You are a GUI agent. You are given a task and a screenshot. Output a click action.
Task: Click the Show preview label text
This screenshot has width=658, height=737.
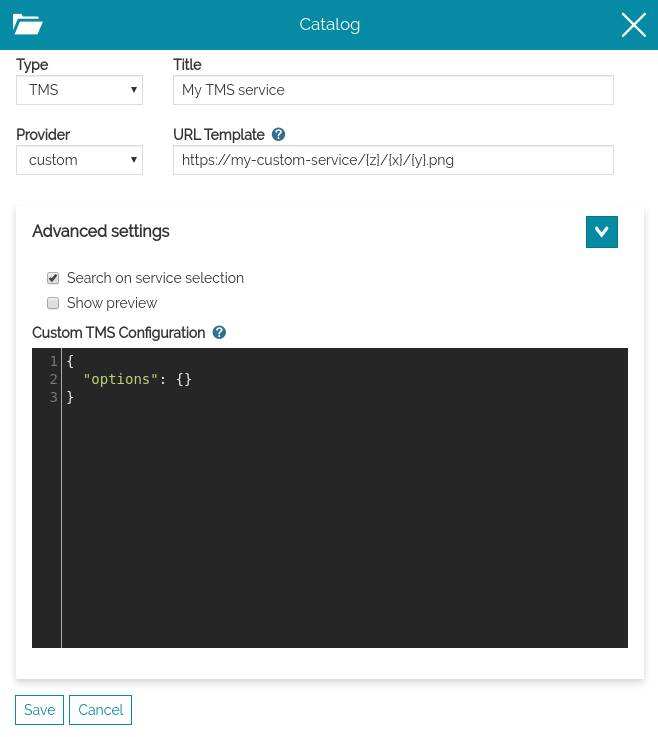pos(112,304)
